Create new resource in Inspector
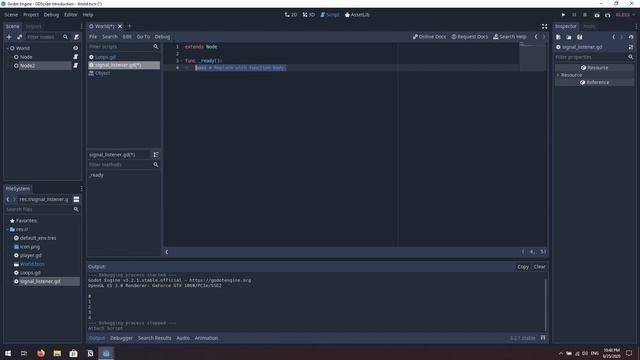The width and height of the screenshot is (640, 360). (x=558, y=37)
